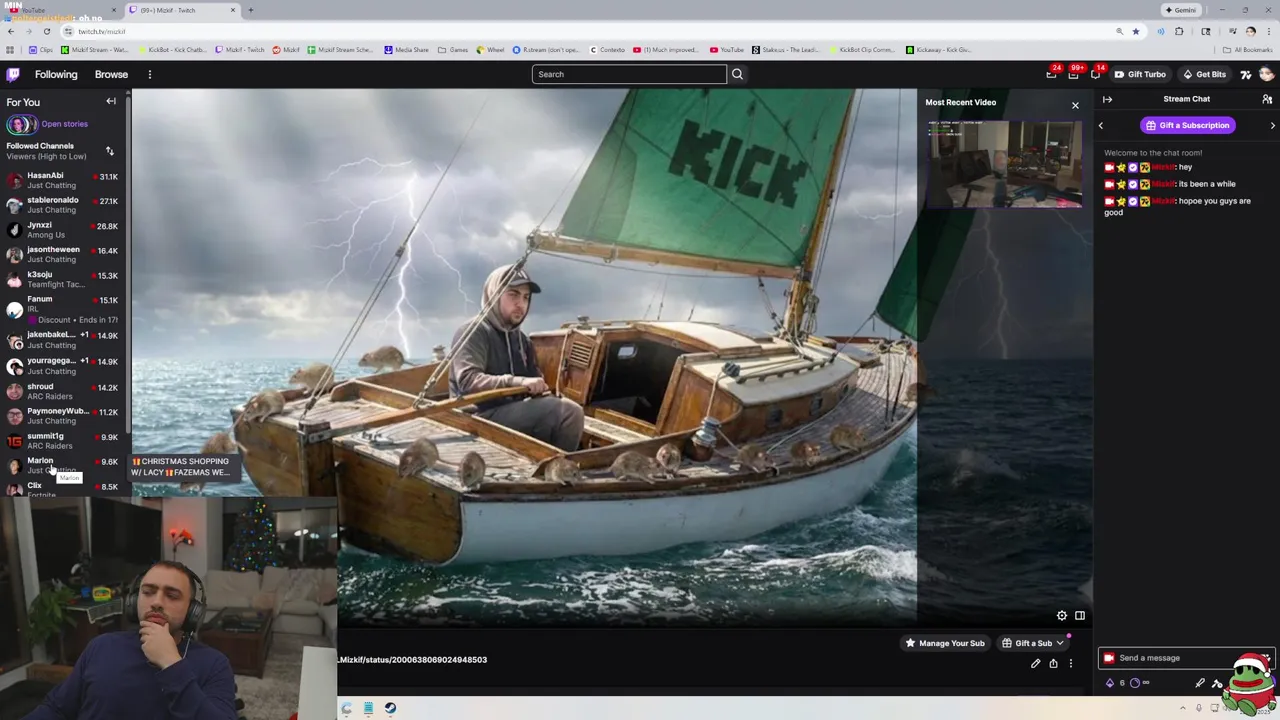Open All Bookmarks folder

(x=1247, y=49)
